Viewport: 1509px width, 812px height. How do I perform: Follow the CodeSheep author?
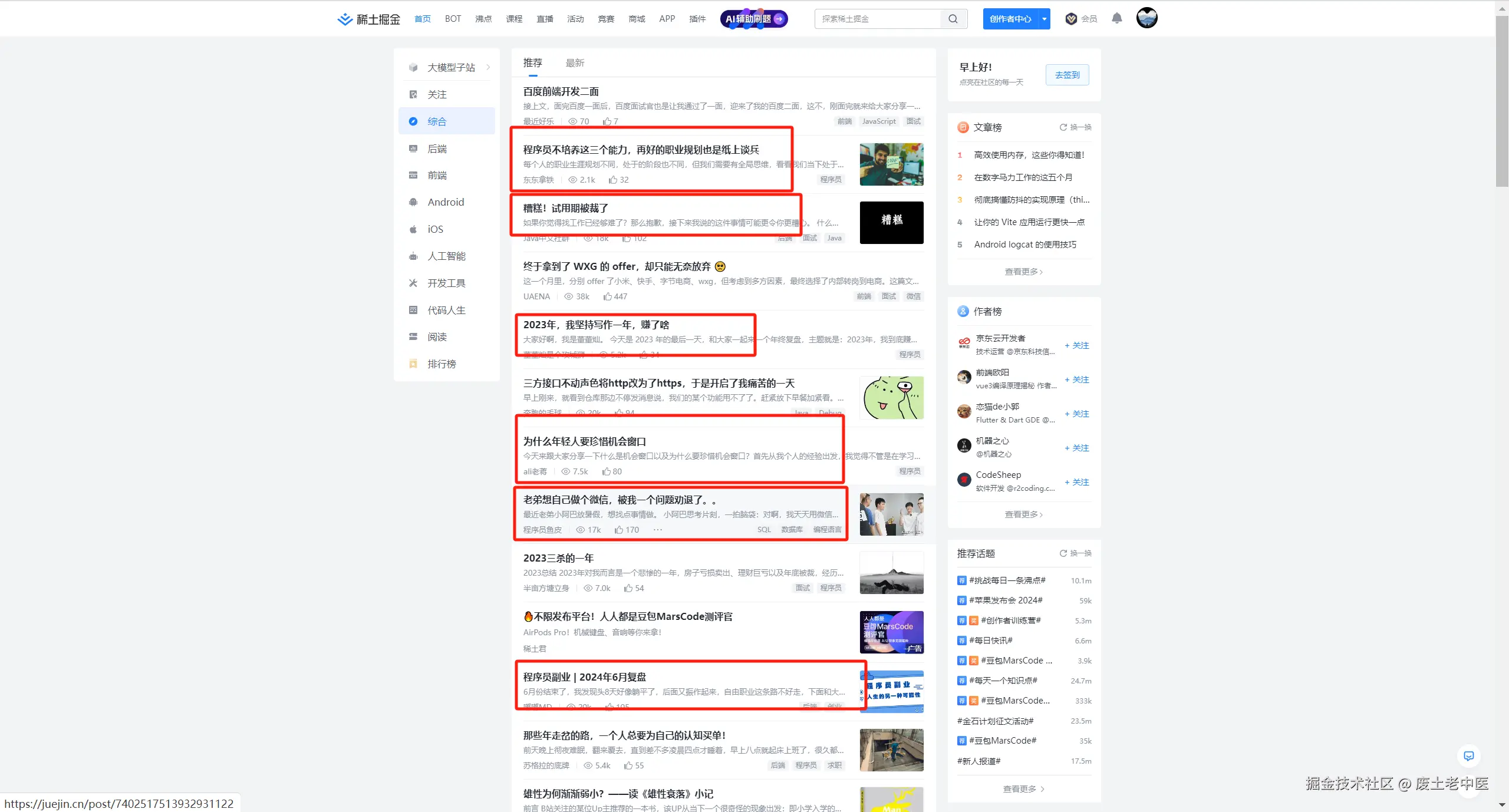coord(1077,482)
